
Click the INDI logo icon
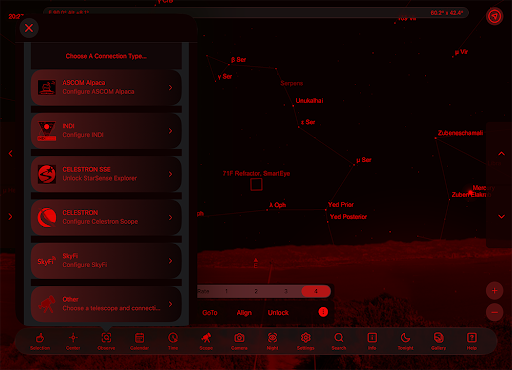47,131
